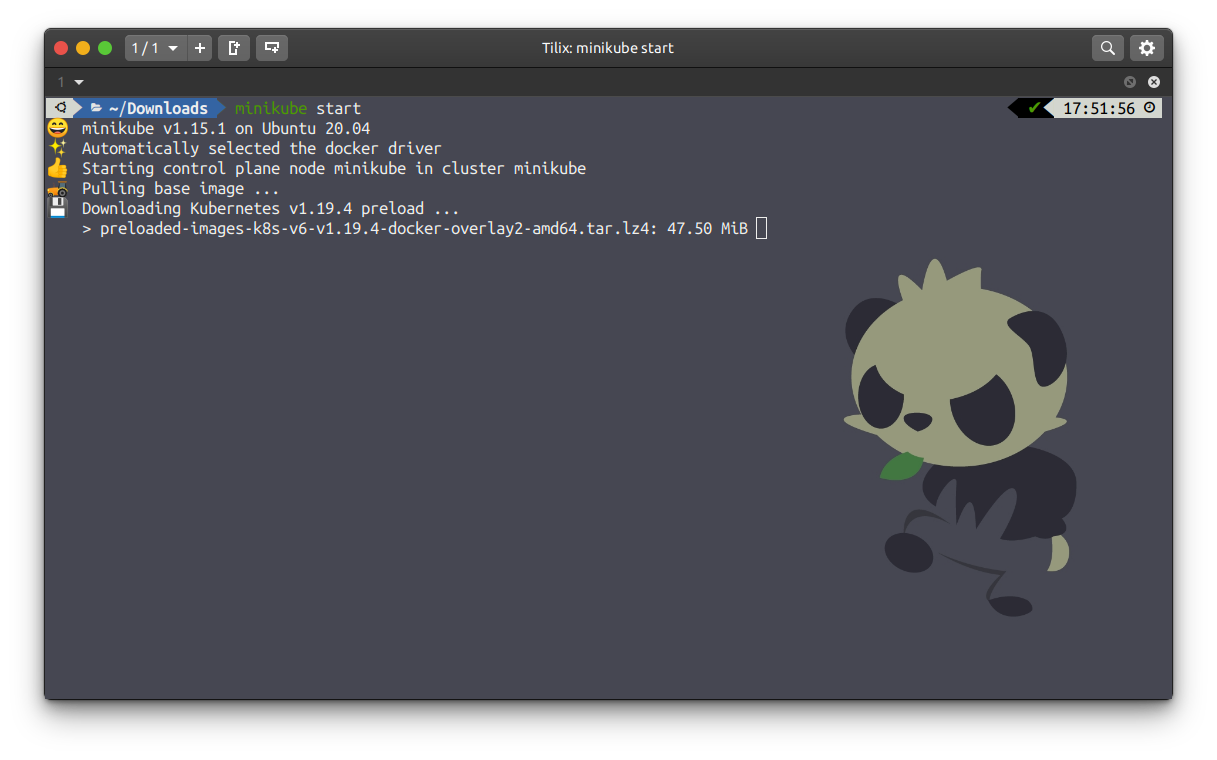Click the '47.50 MiB' download progress value
Viewport: 1217px width, 760px height.
click(706, 229)
